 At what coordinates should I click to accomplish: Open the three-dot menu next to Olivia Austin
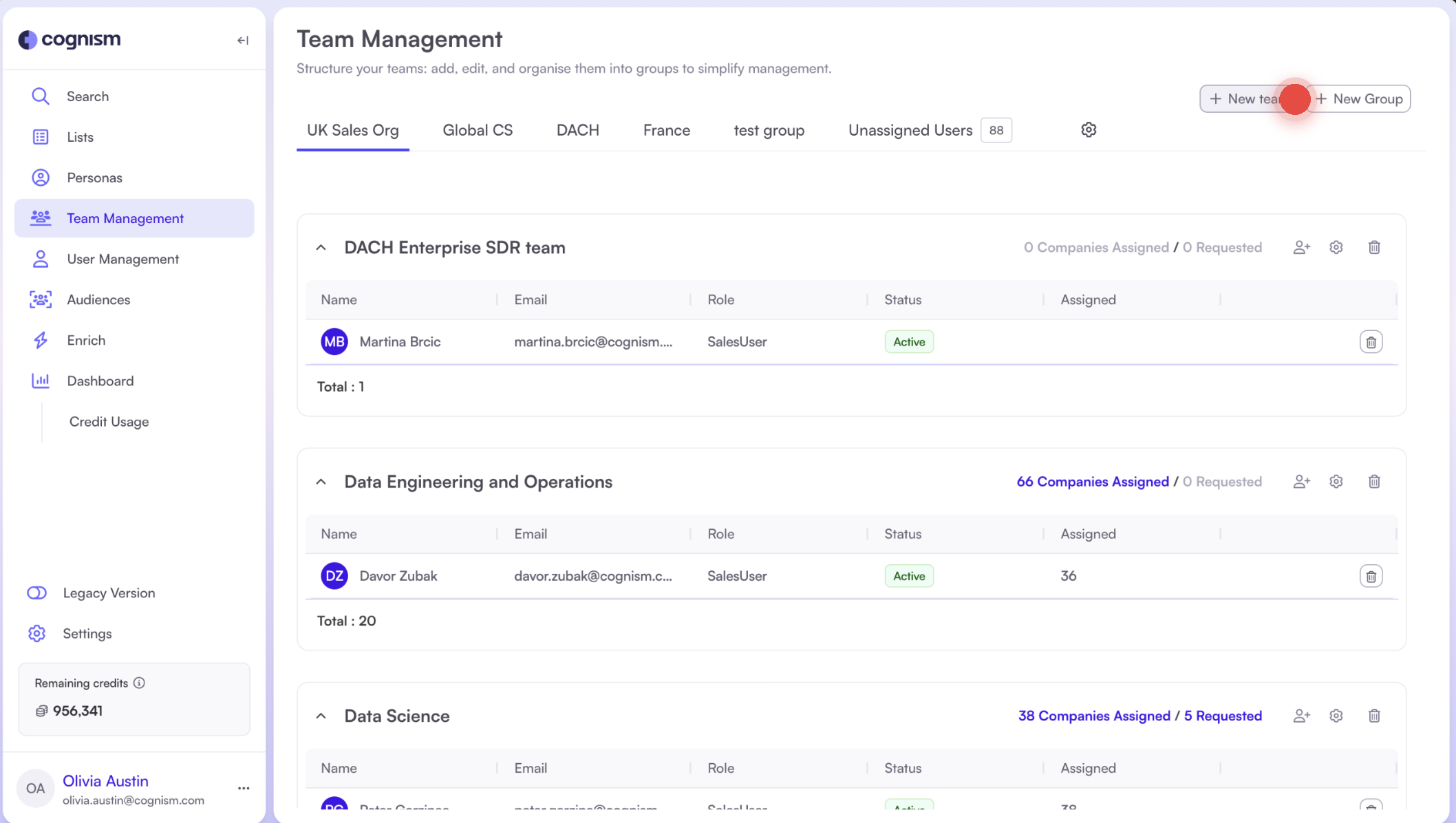tap(243, 788)
